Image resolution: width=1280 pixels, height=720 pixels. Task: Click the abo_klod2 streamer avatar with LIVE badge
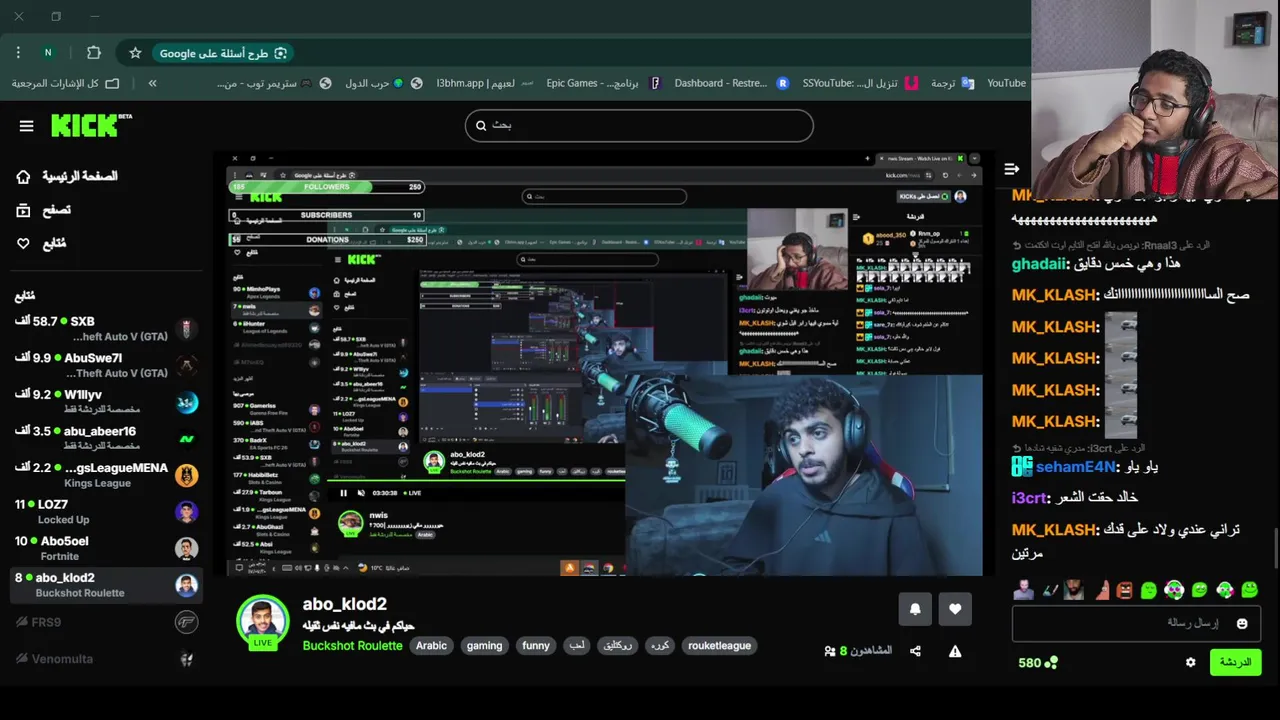[263, 622]
